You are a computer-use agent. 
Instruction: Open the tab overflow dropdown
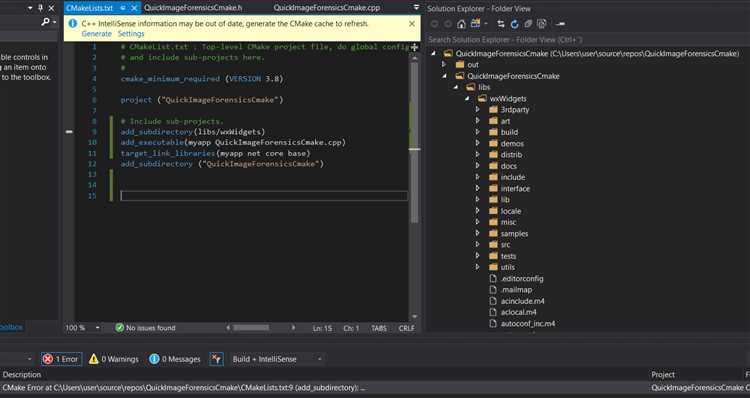coord(416,8)
